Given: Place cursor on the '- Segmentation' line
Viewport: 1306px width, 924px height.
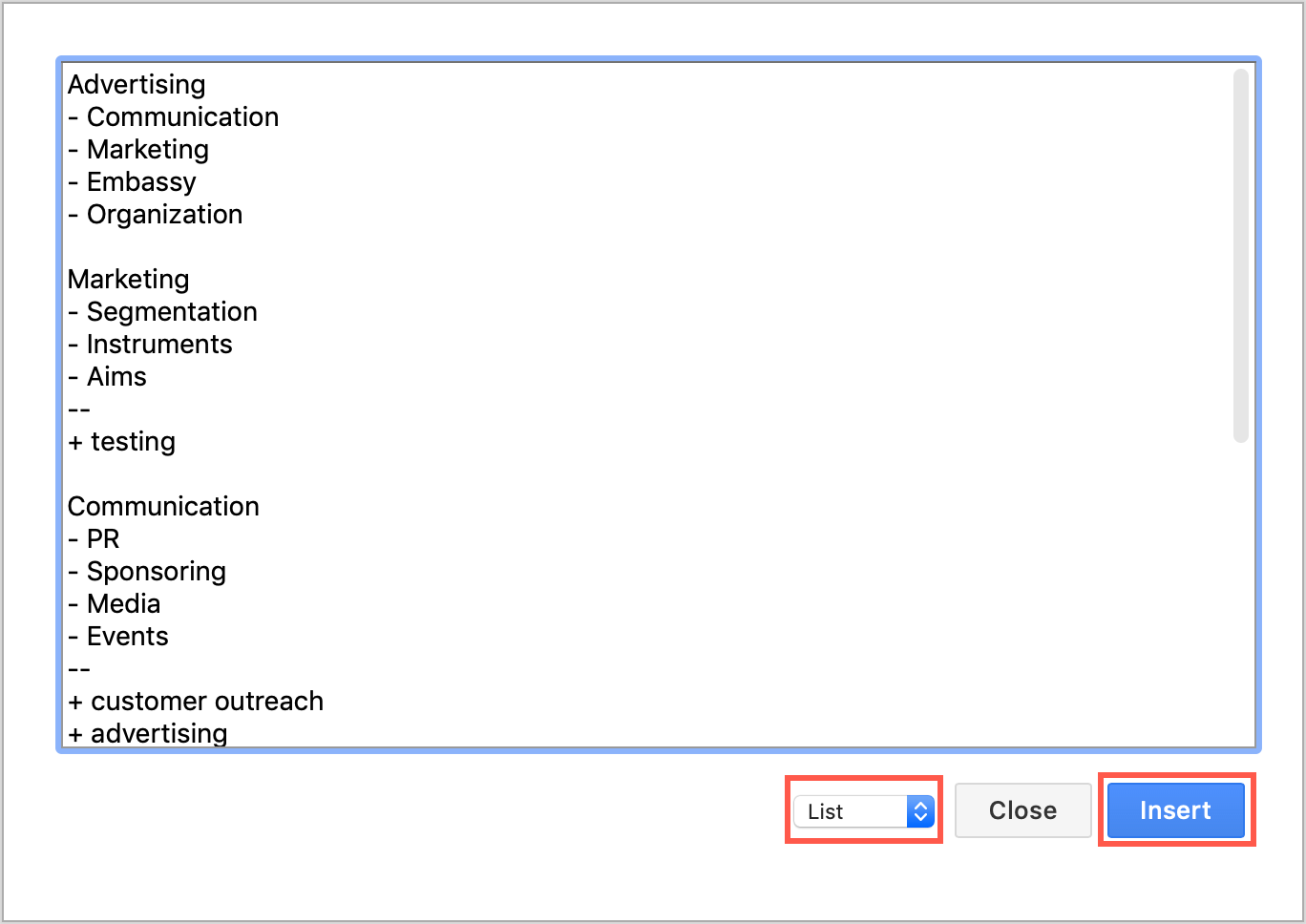Looking at the screenshot, I should [x=162, y=311].
